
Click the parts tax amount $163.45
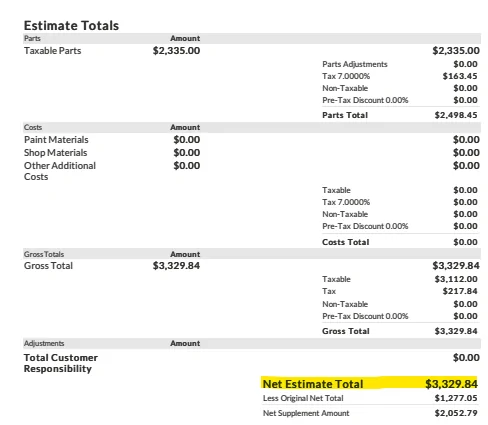pyautogui.click(x=460, y=76)
